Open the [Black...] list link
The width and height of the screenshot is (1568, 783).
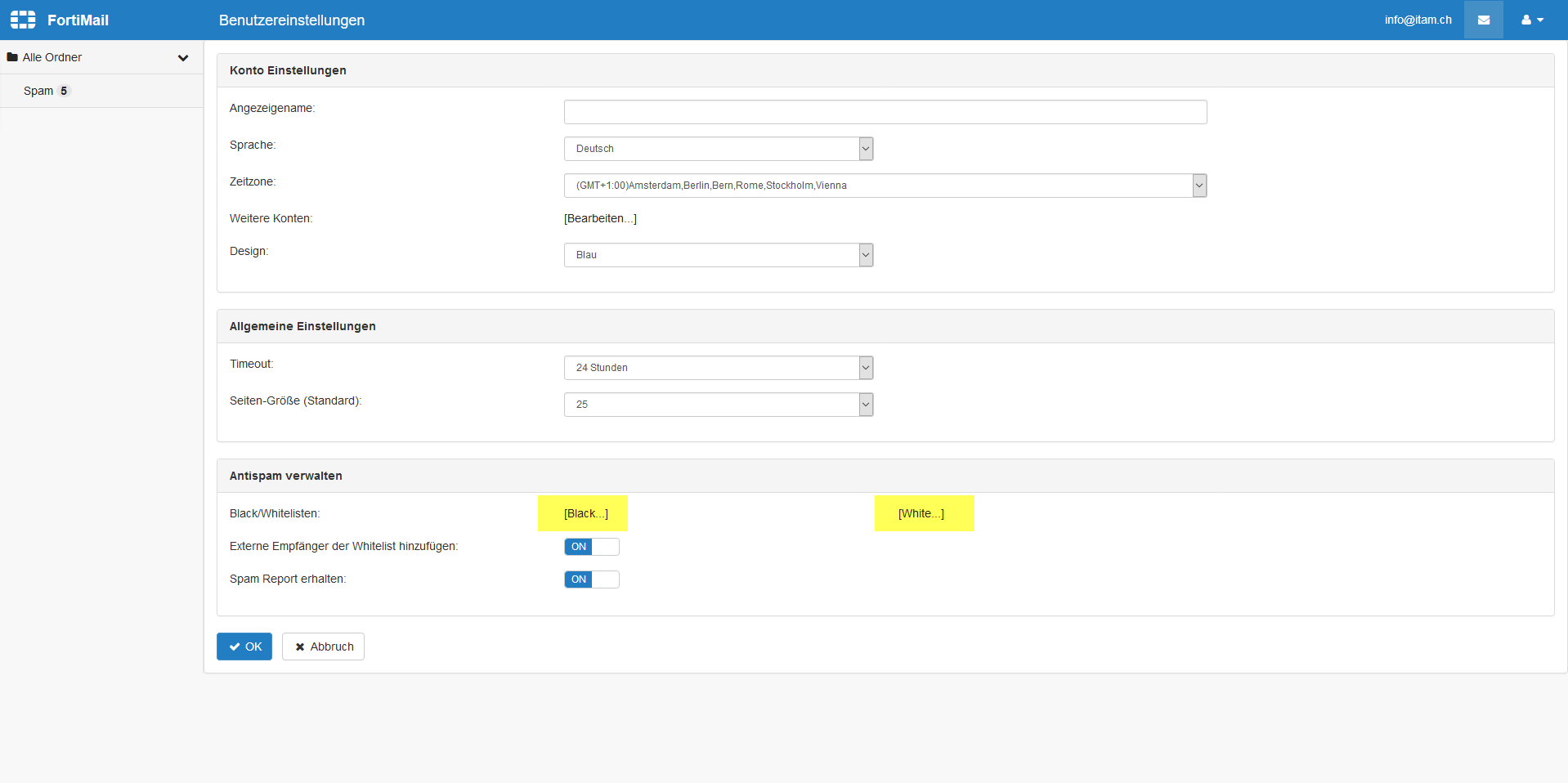pyautogui.click(x=585, y=513)
